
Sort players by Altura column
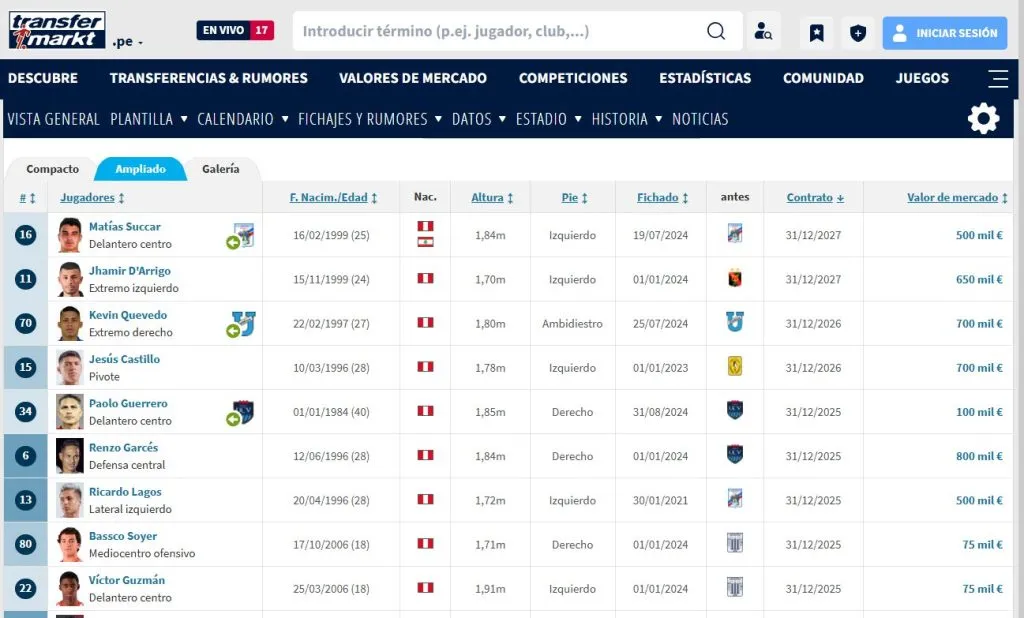(x=491, y=198)
